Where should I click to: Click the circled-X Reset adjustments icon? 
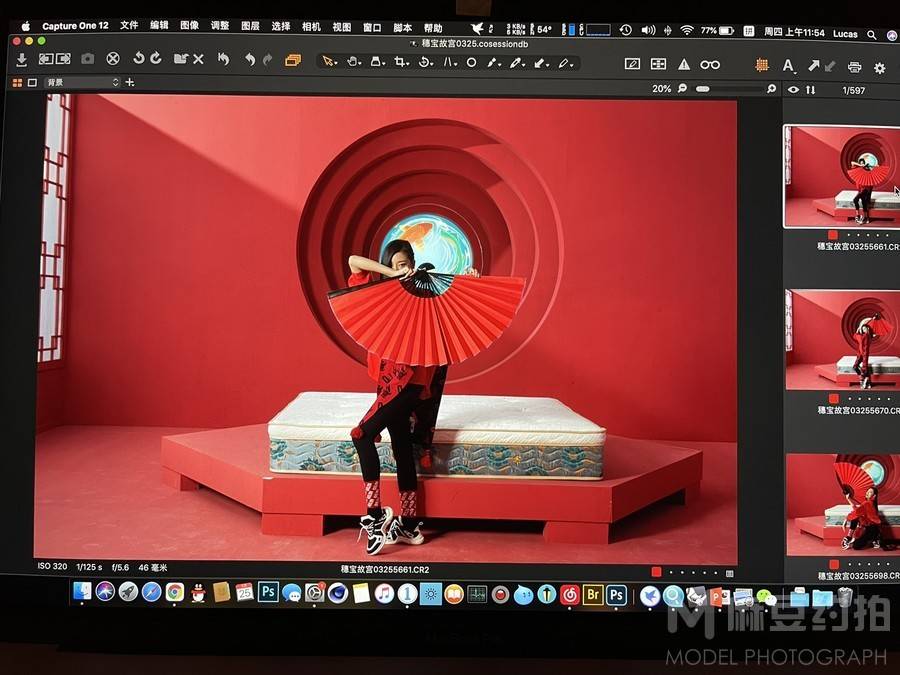pyautogui.click(x=113, y=59)
